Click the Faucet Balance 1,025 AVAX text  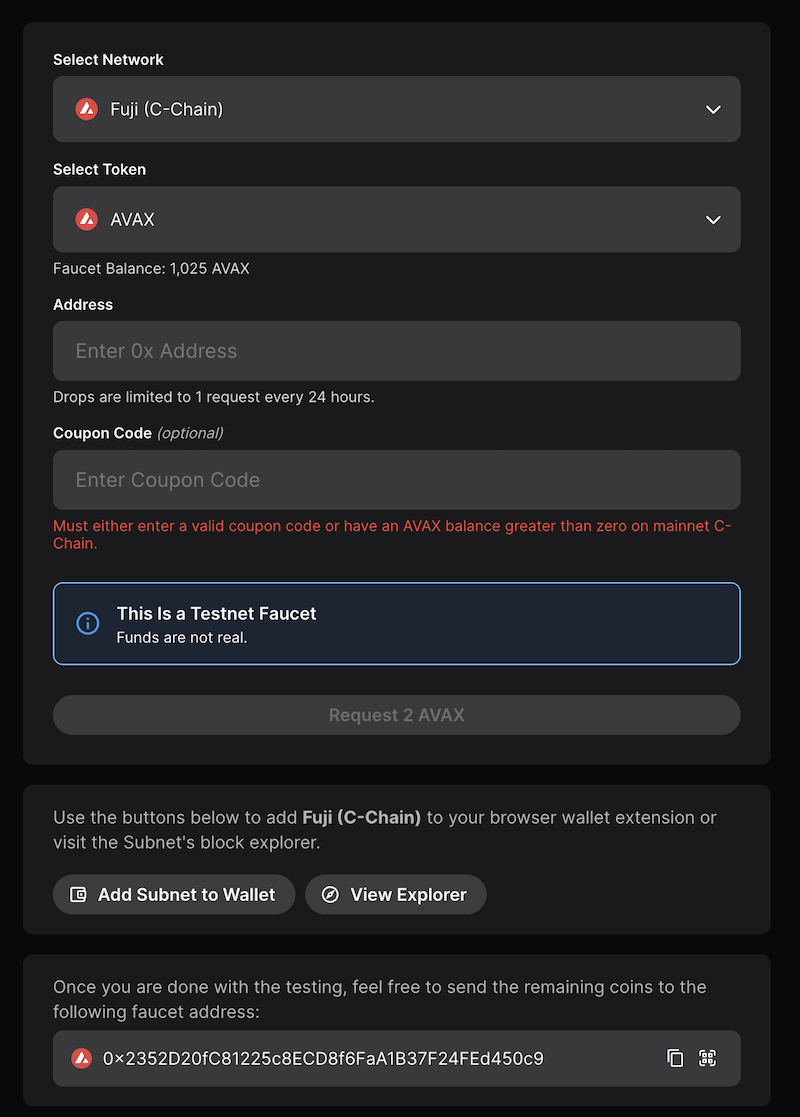pyautogui.click(x=150, y=268)
